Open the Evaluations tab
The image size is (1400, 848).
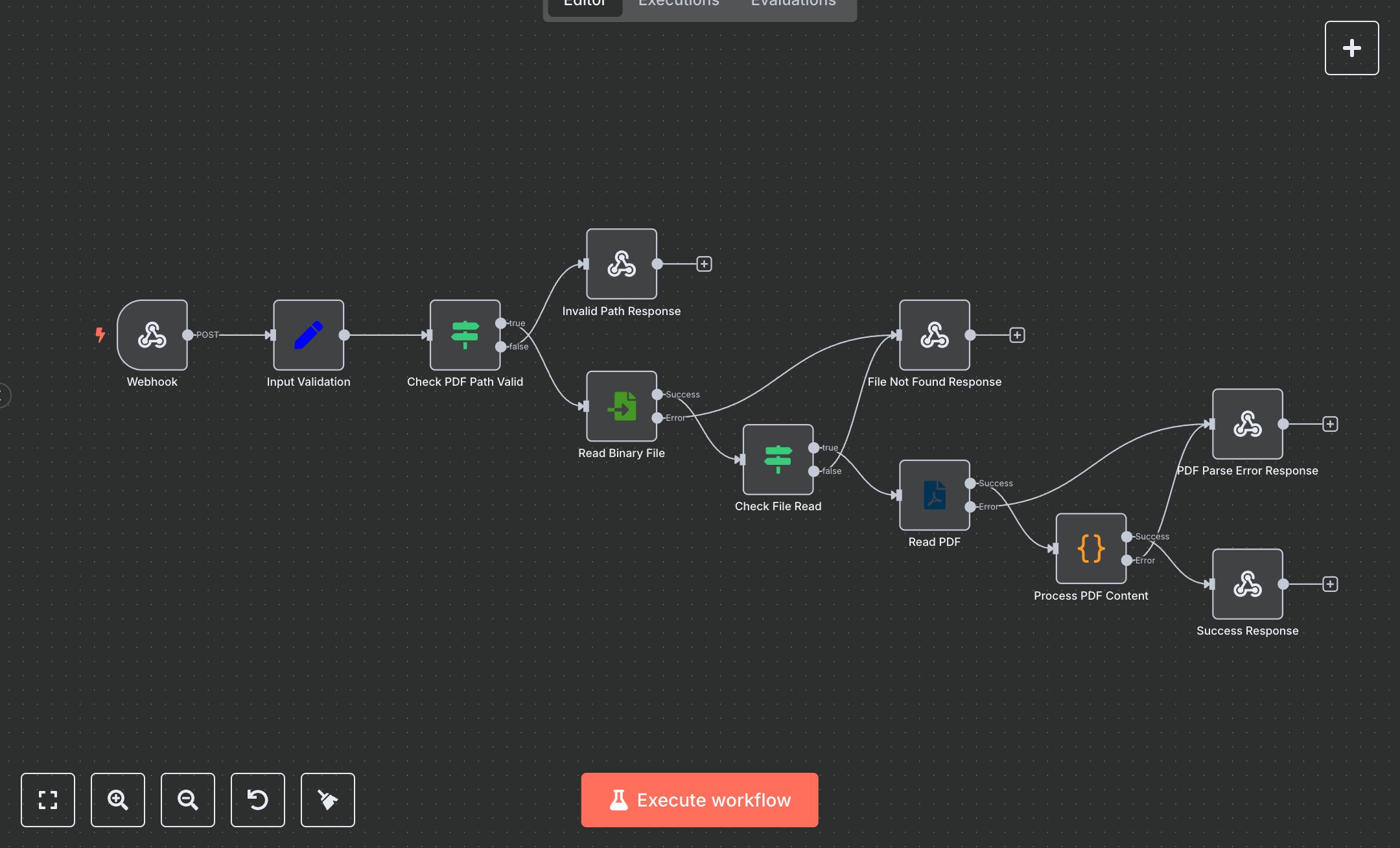coord(792,5)
